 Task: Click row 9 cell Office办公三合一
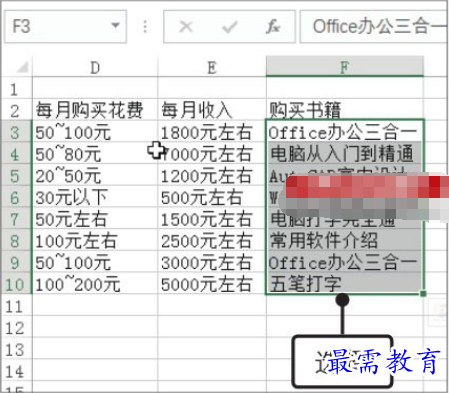pyautogui.click(x=345, y=262)
